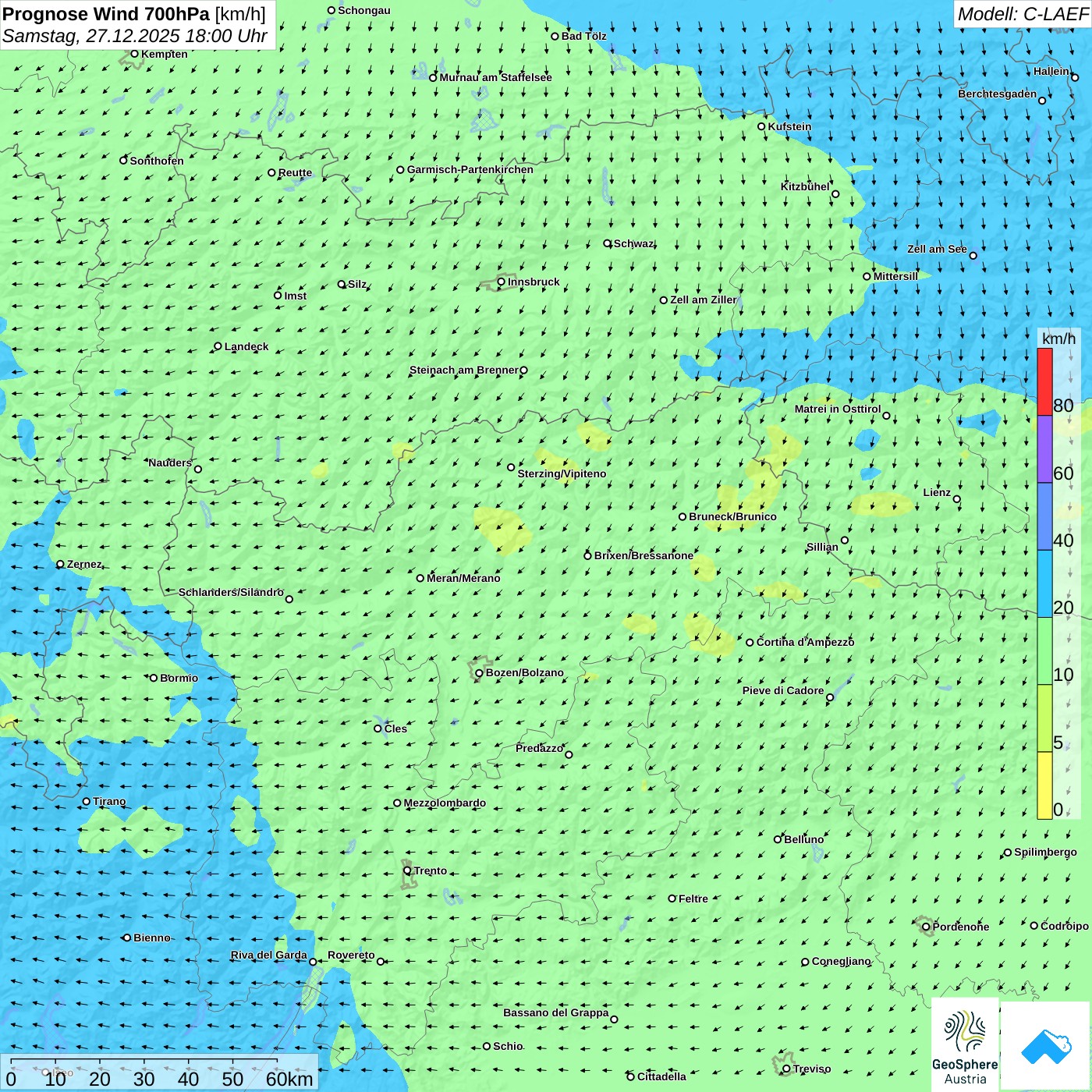Select the purple 60–80 km/h legend band
The height and width of the screenshot is (1092, 1092).
click(x=1044, y=449)
